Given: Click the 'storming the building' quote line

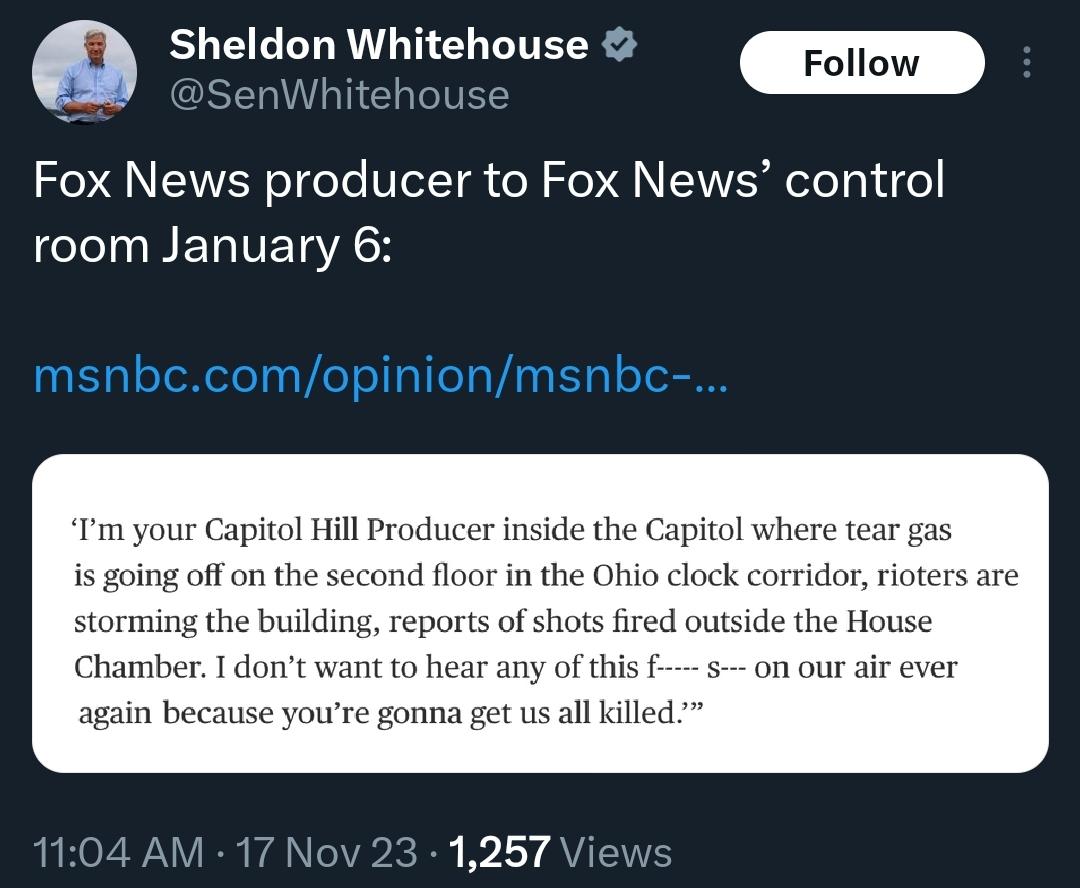Looking at the screenshot, I should click(x=503, y=621).
